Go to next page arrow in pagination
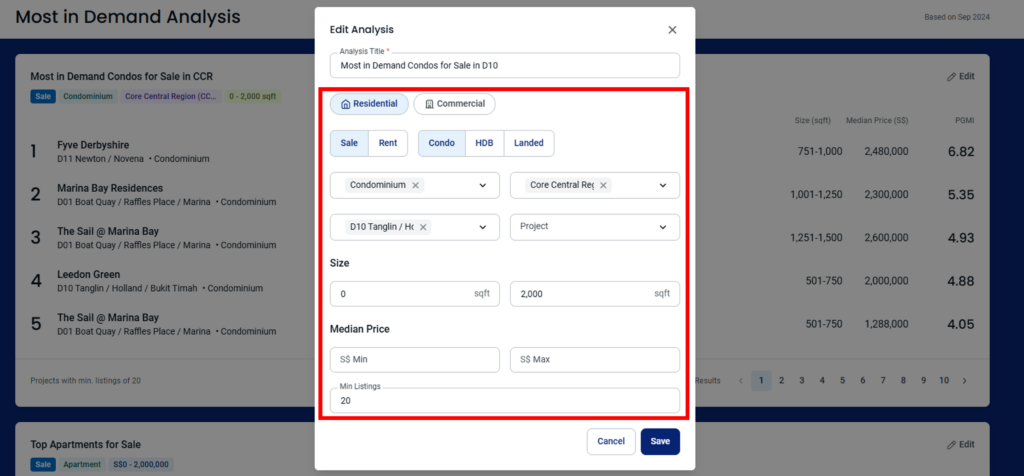This screenshot has width=1024, height=476. point(964,380)
